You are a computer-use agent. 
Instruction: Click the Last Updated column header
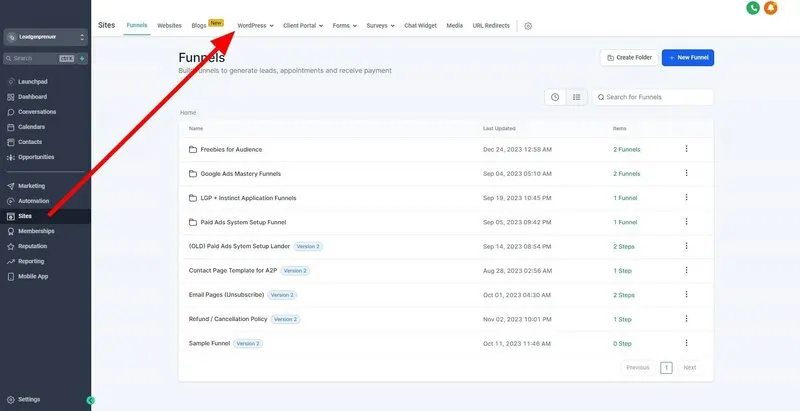point(499,129)
